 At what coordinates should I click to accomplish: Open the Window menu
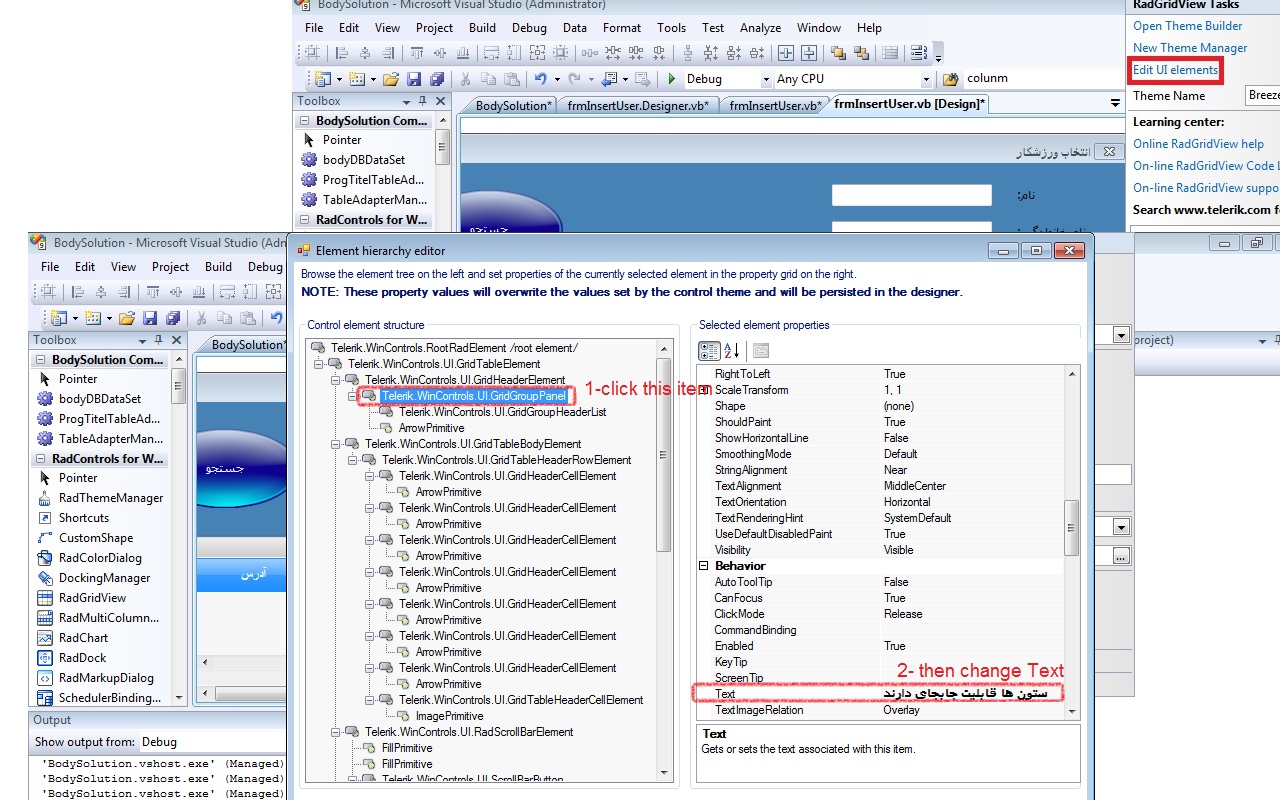pyautogui.click(x=819, y=28)
